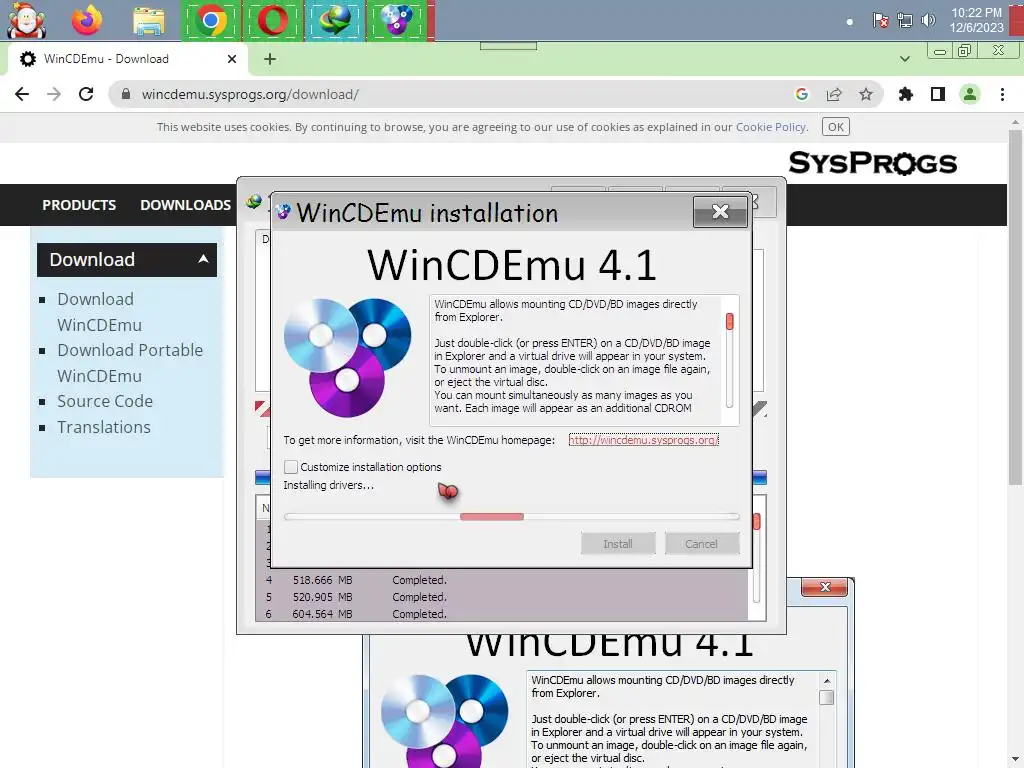Open the Firefox taskbar icon
The image size is (1024, 768).
87,20
